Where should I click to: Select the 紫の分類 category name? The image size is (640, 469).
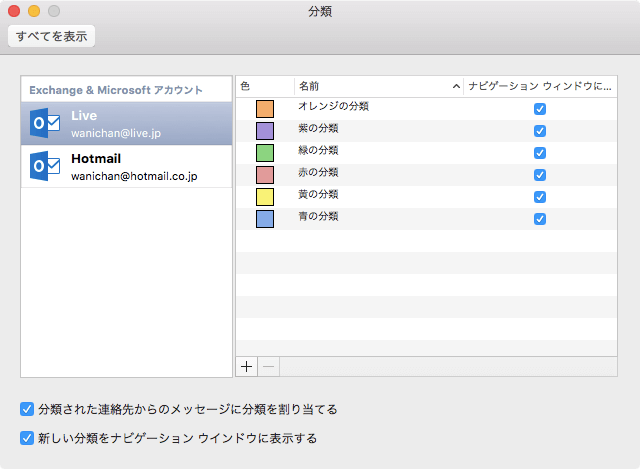pyautogui.click(x=319, y=128)
